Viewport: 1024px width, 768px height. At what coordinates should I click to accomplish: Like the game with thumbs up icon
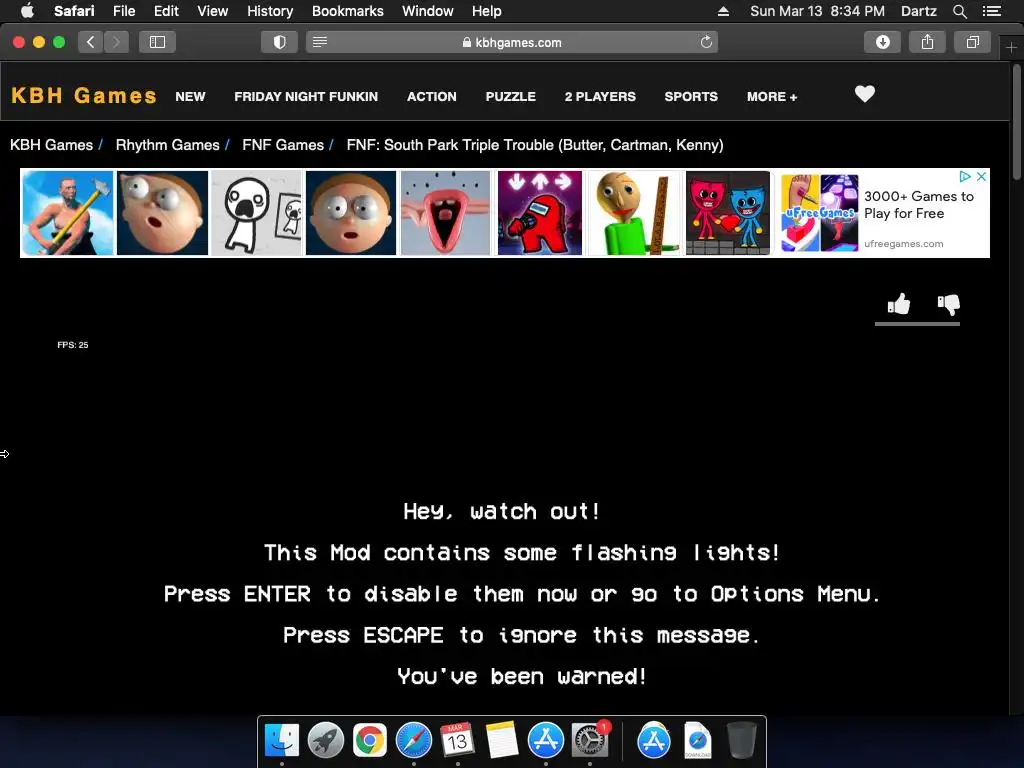point(899,304)
